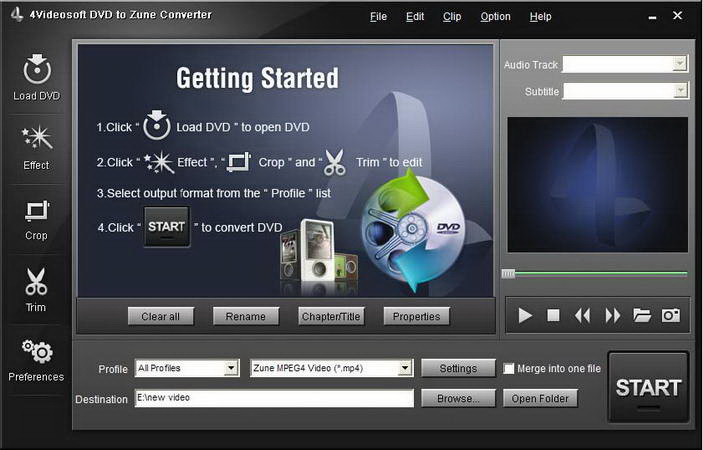Click Browse... for destination folder

pyautogui.click(x=458, y=398)
